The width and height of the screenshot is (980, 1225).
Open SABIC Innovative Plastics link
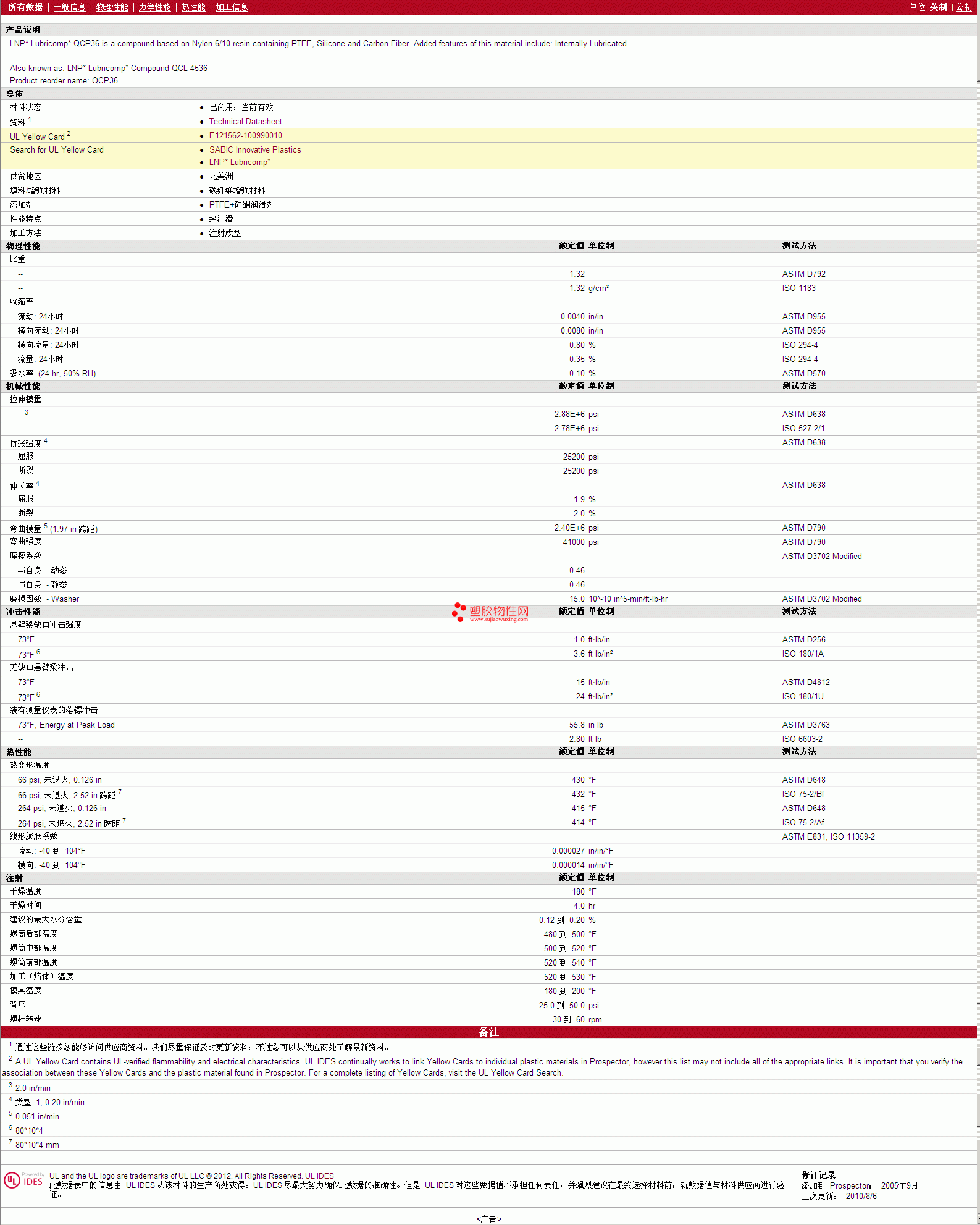[255, 150]
